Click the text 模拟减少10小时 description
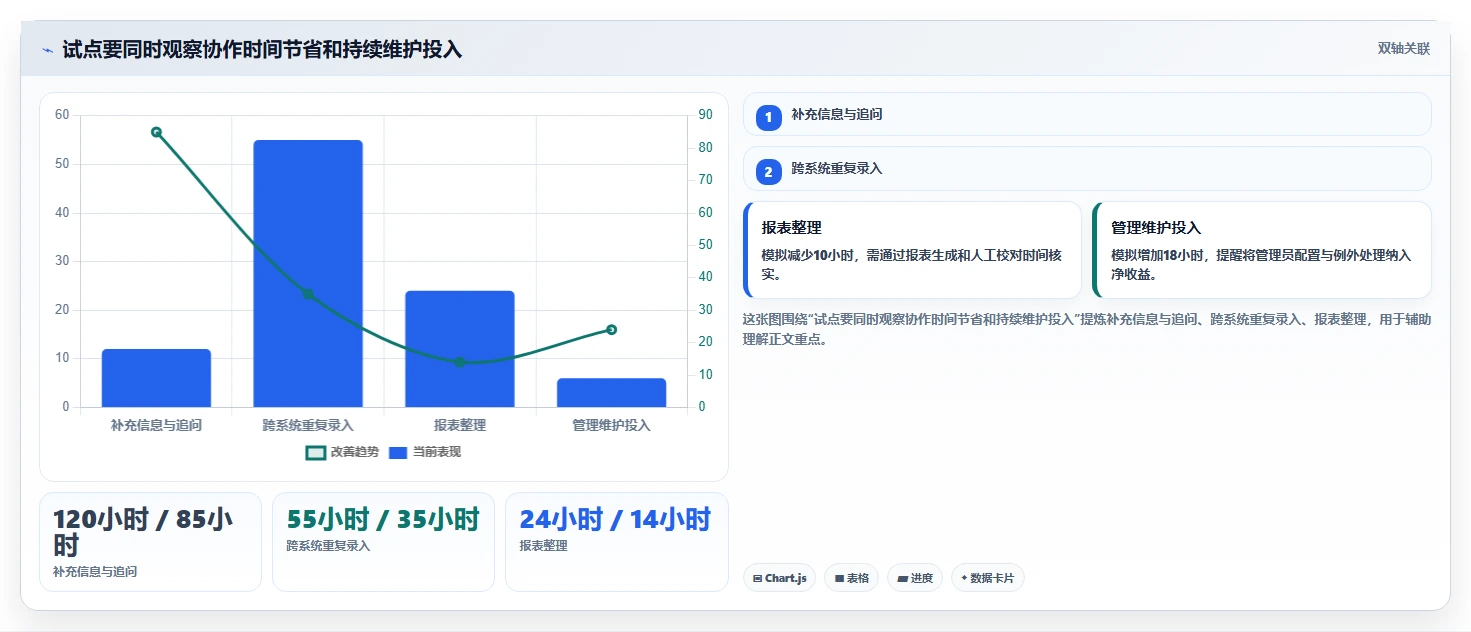 [912, 264]
